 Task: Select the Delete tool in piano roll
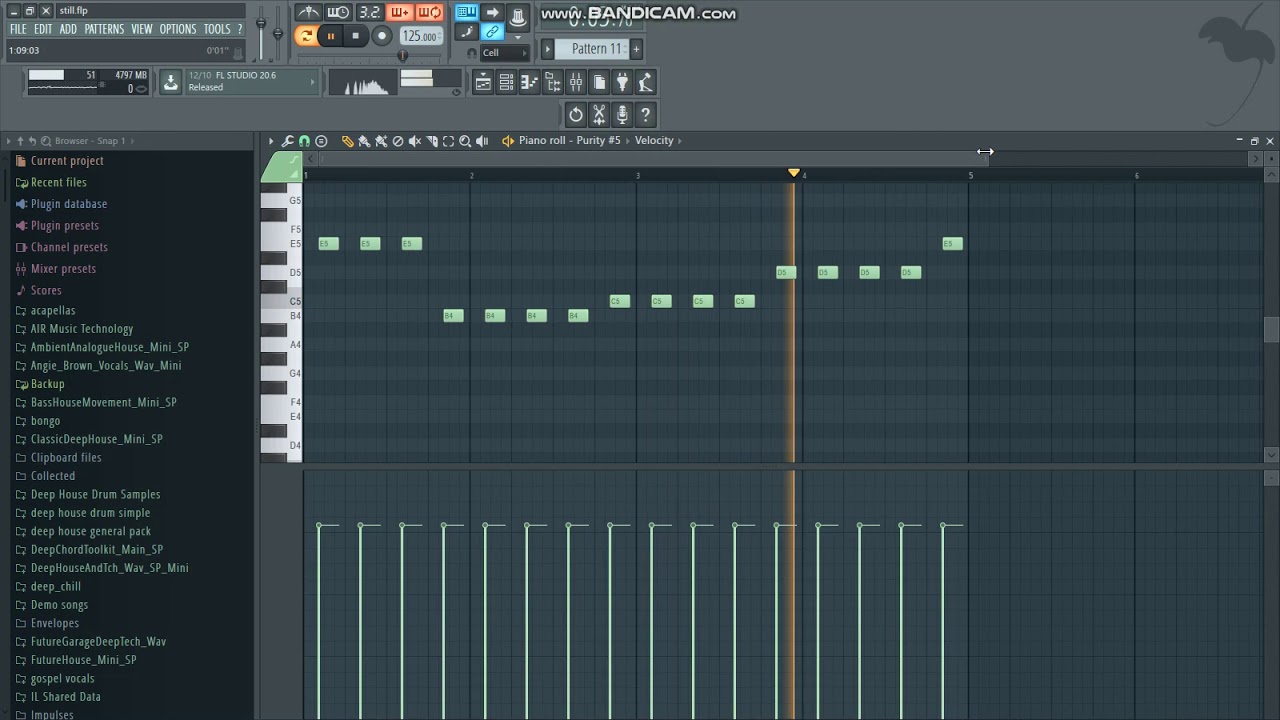[x=398, y=141]
